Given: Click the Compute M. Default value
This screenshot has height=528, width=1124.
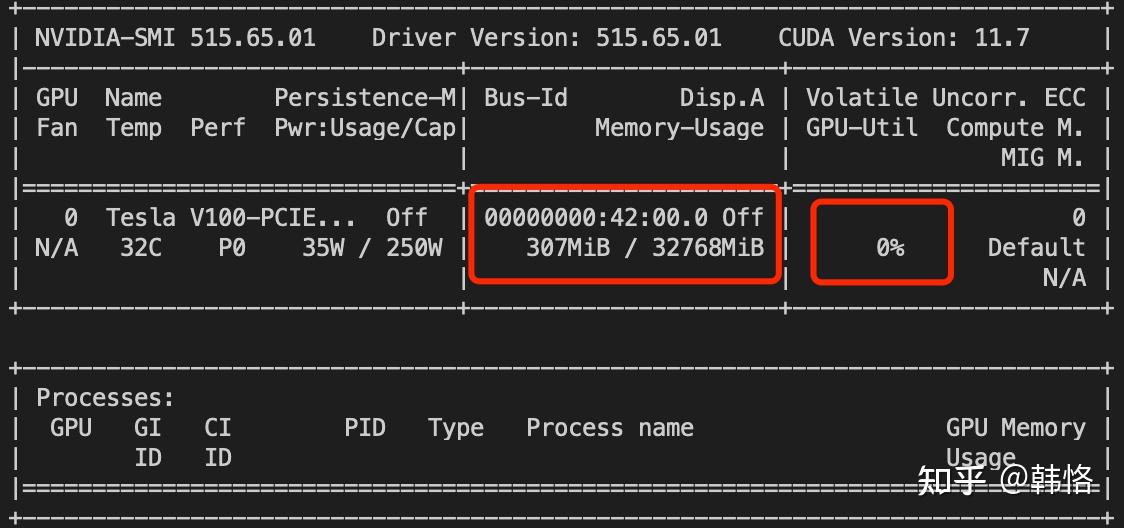Looking at the screenshot, I should pos(1037,248).
